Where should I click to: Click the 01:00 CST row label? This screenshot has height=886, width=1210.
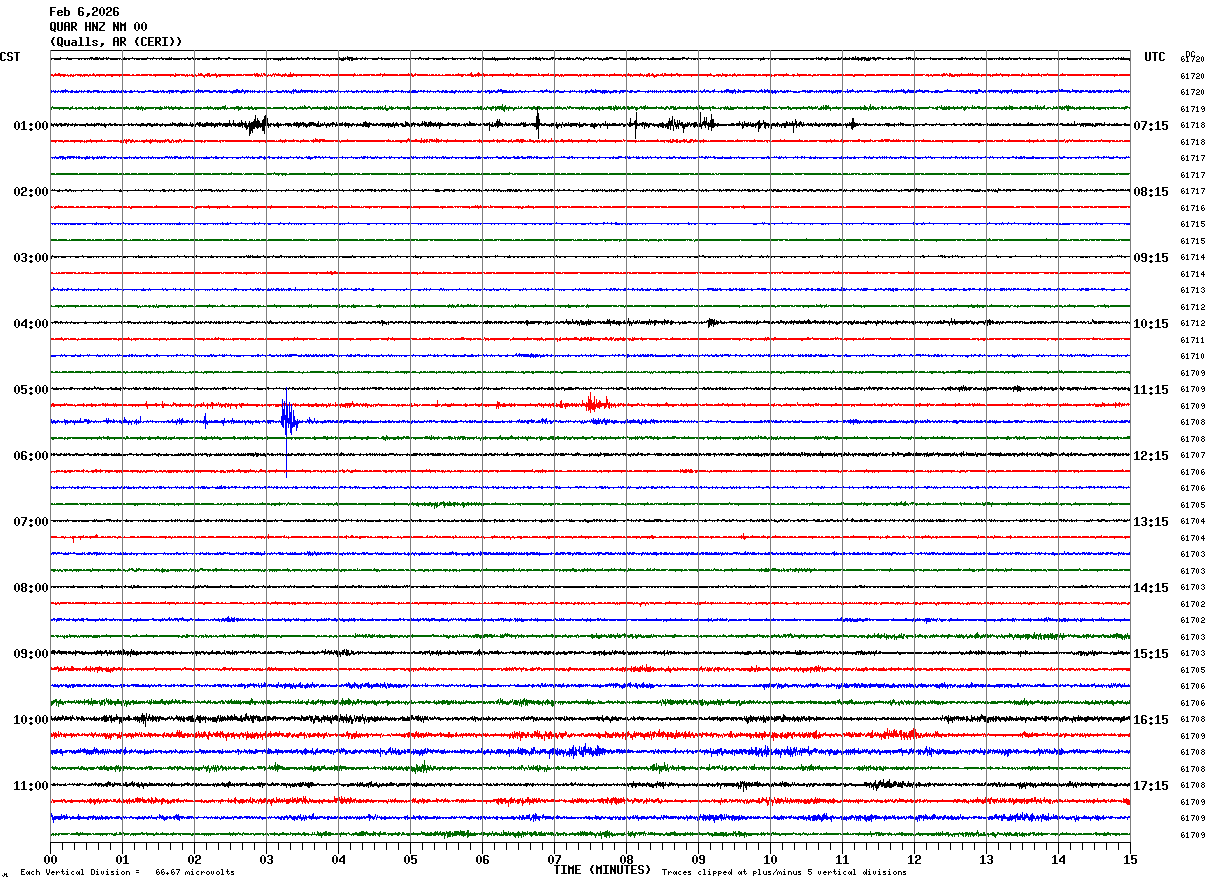pyautogui.click(x=31, y=126)
